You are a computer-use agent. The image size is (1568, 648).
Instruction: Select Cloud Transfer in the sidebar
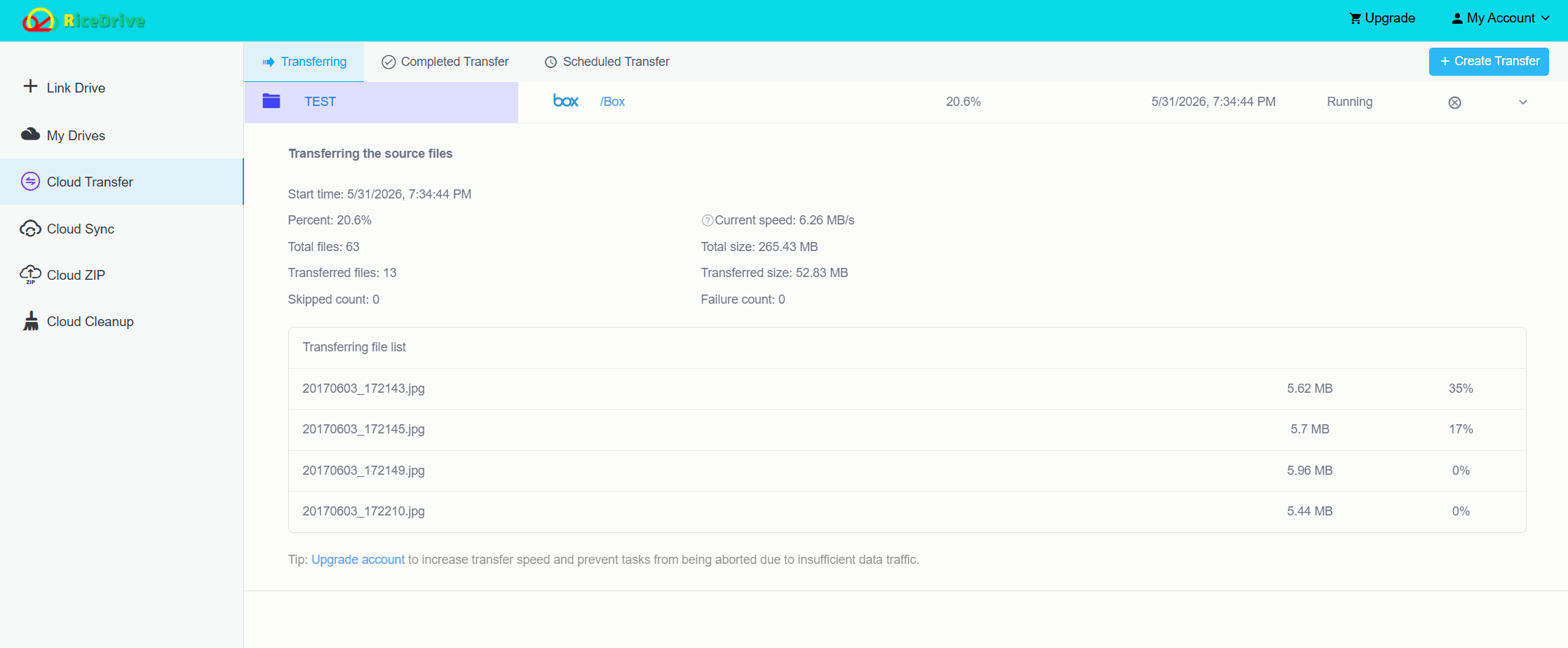[x=121, y=182]
